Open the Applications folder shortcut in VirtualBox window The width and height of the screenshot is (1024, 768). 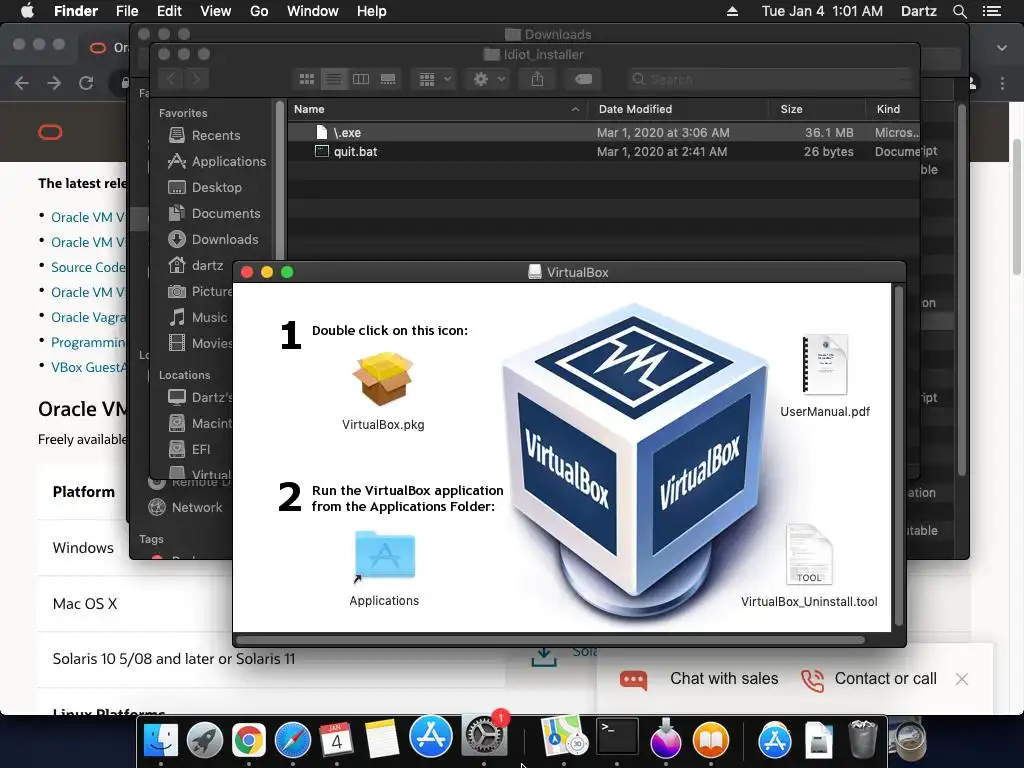tap(385, 556)
